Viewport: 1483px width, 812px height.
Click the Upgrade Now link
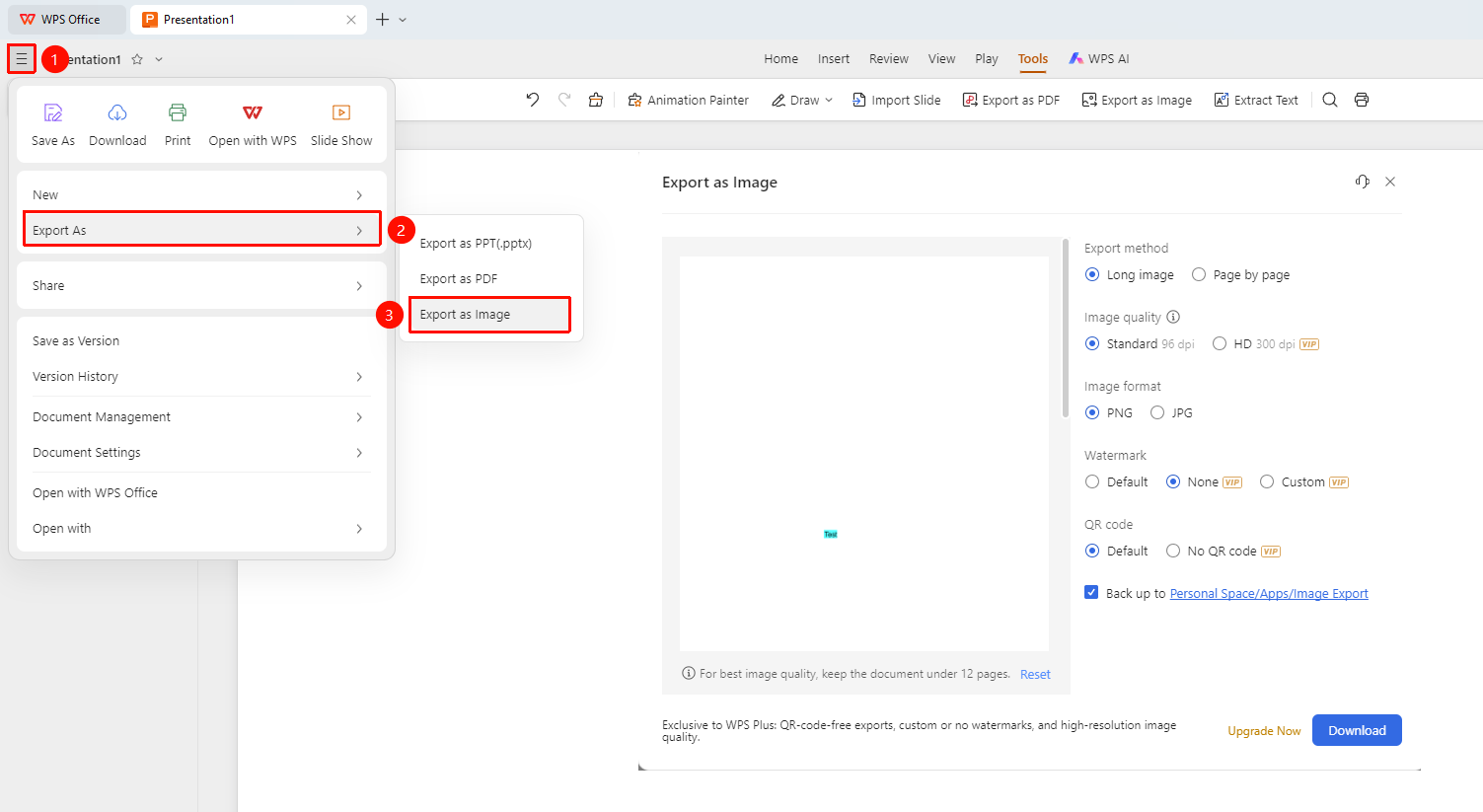[x=1264, y=731]
